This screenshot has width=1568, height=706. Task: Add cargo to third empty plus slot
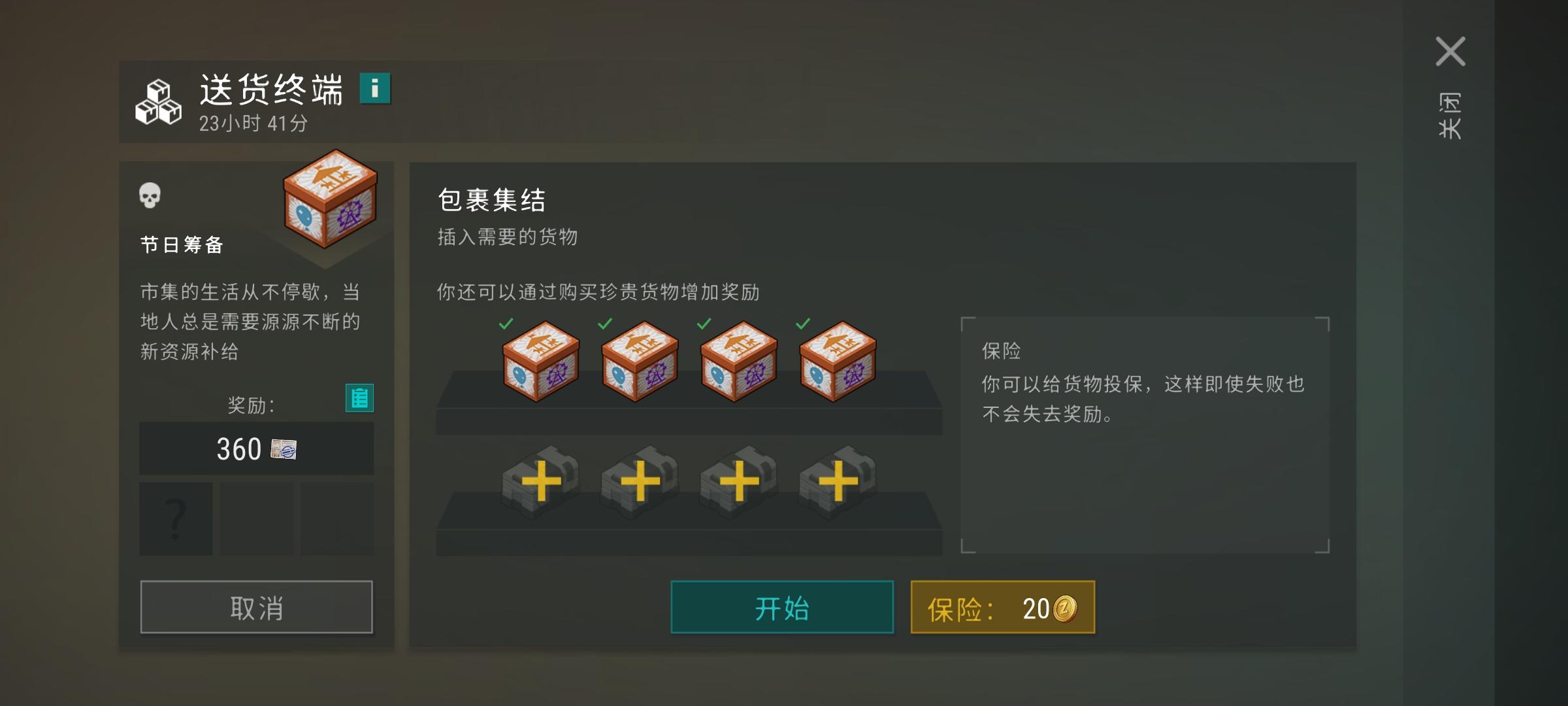[x=739, y=482]
